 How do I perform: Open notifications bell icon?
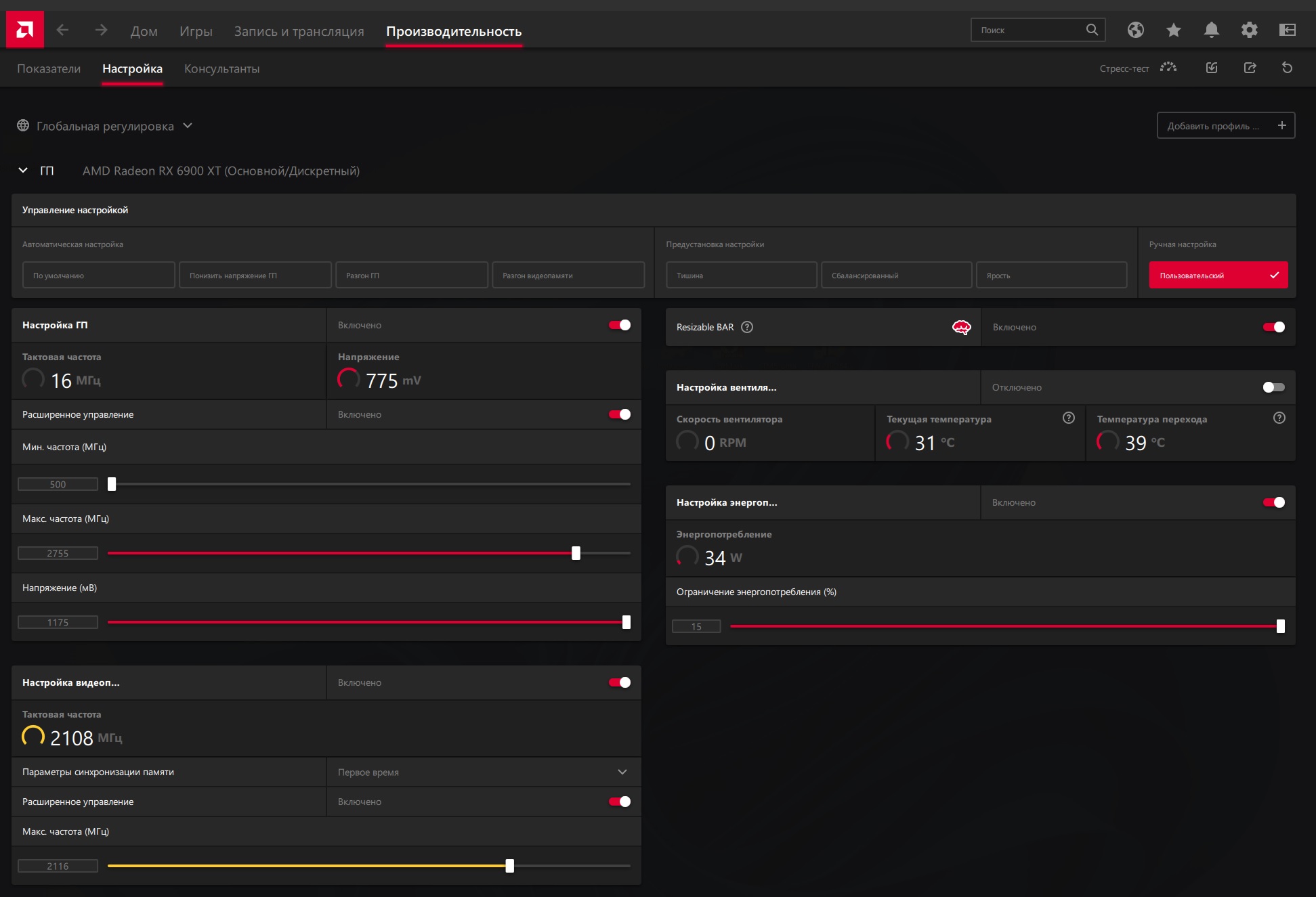pyautogui.click(x=1212, y=30)
